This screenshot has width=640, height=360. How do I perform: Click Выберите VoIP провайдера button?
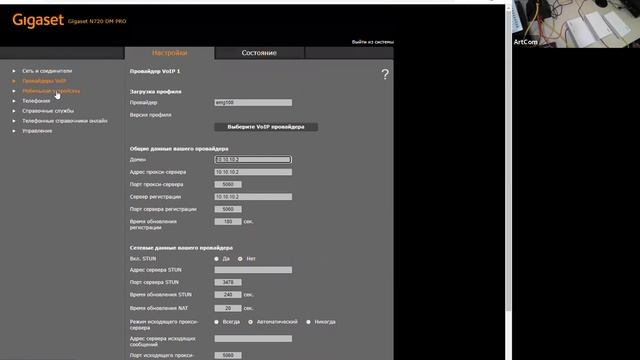(266, 127)
